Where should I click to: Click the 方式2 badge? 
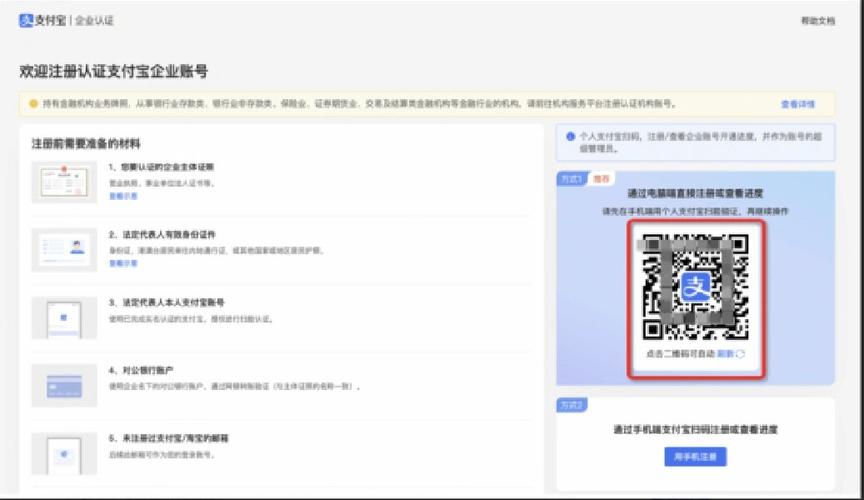(x=571, y=405)
